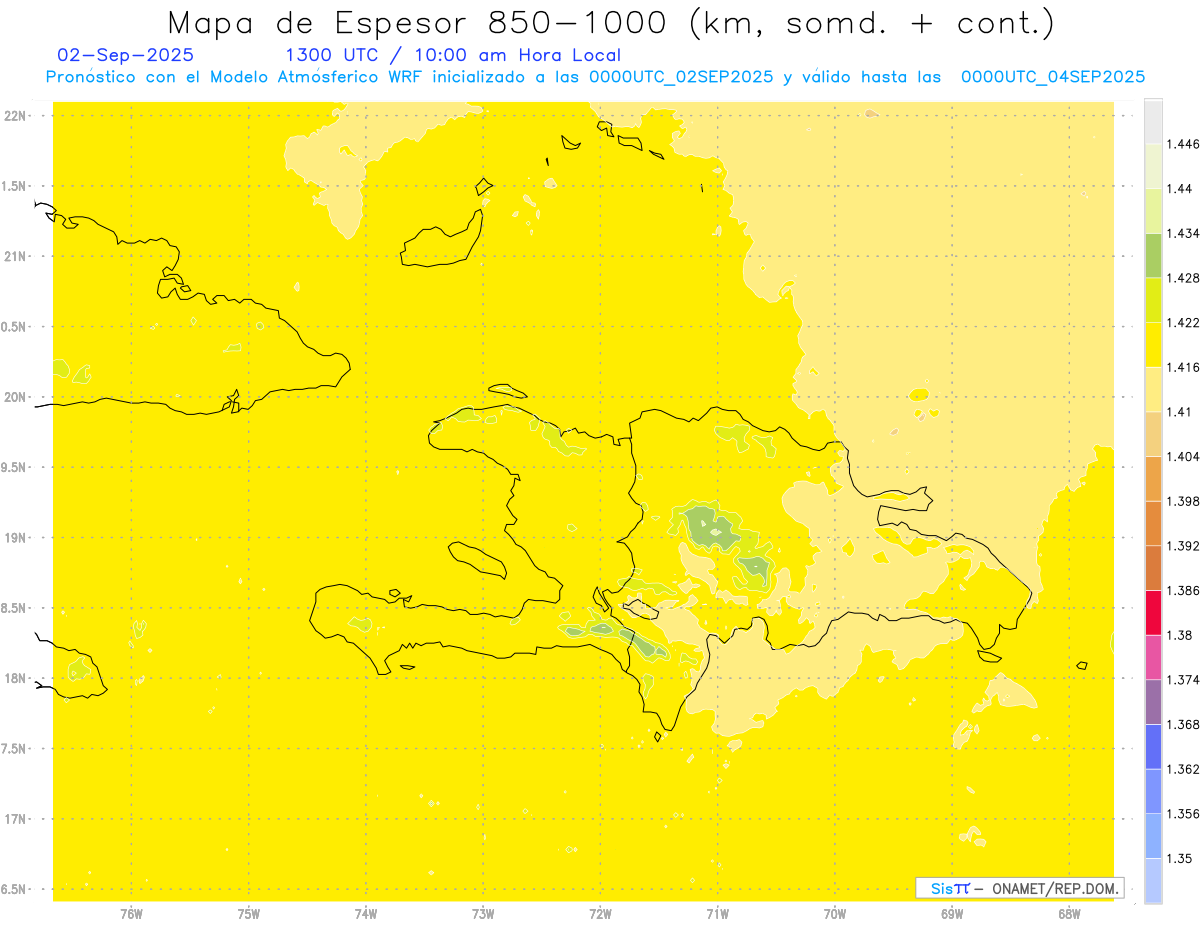Click the "SisTT - ONAMET/REP.DOM." credit label
Screen dimensions: 1200x927
(x=1020, y=888)
